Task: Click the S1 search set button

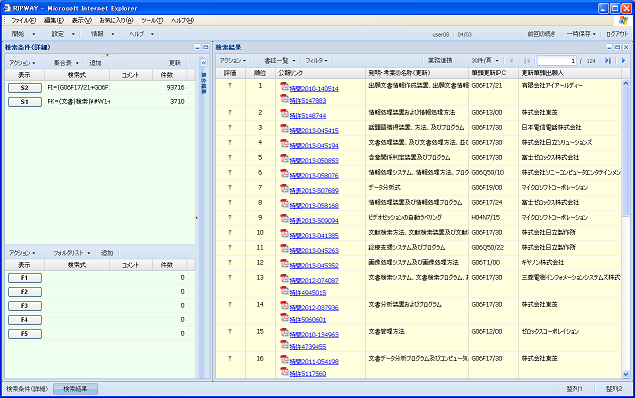Action: pos(25,102)
